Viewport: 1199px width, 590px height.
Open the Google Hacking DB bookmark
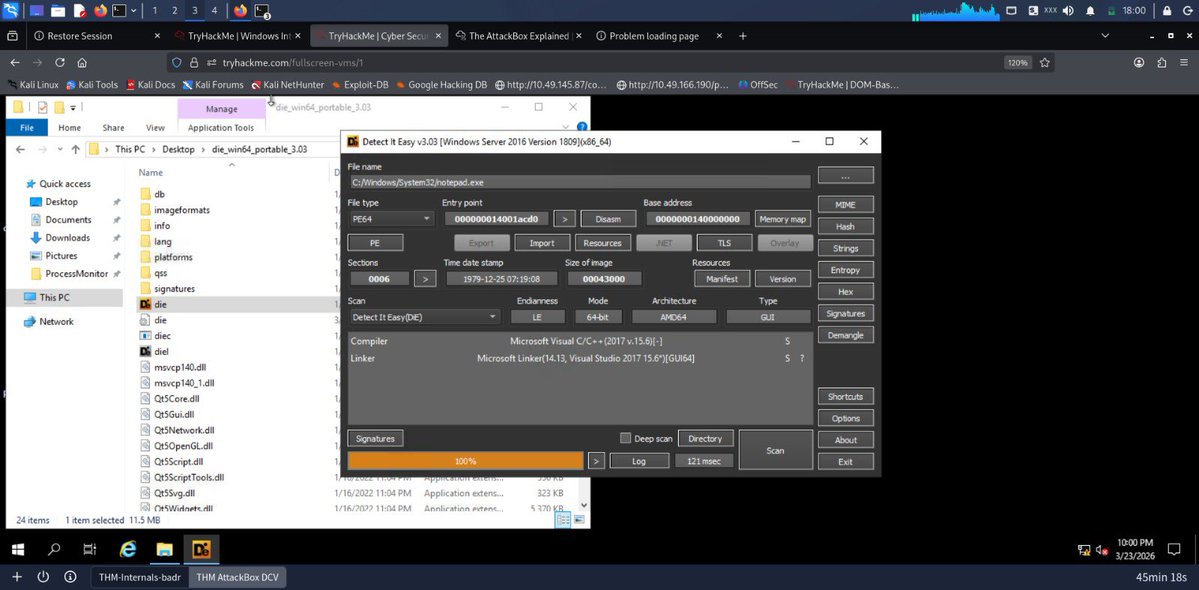(441, 85)
